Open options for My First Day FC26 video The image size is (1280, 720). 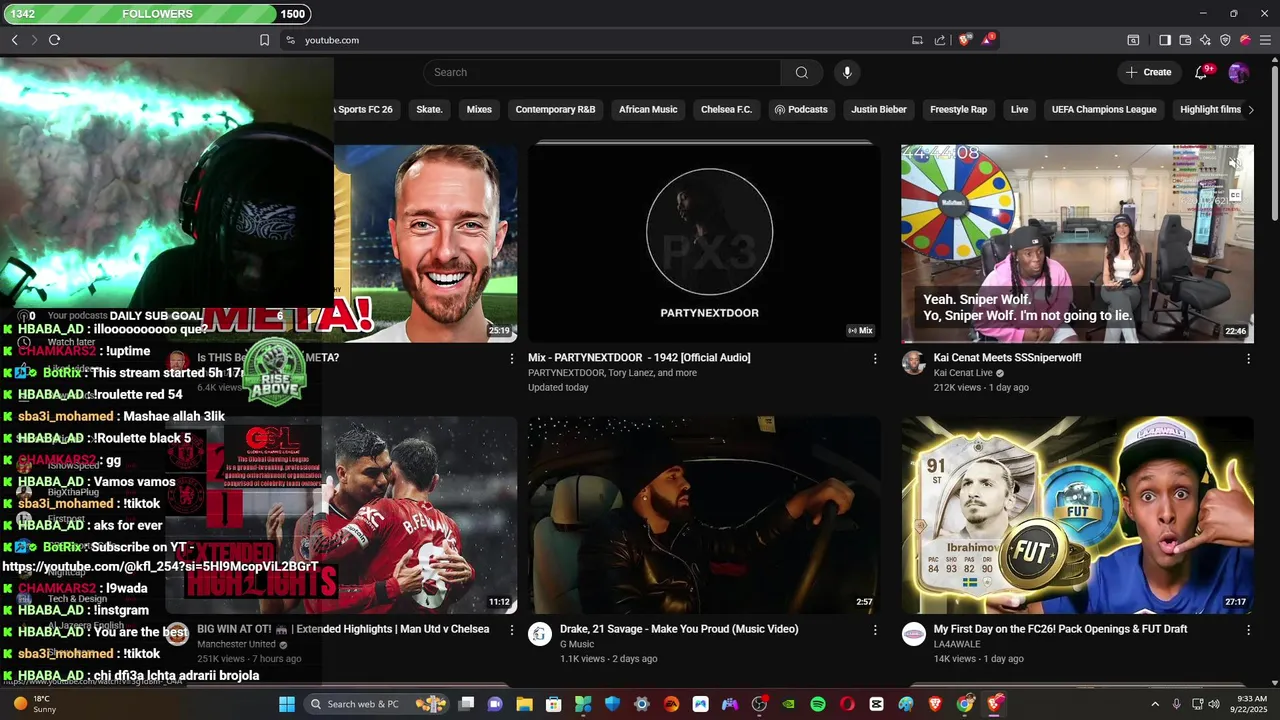coord(1248,630)
